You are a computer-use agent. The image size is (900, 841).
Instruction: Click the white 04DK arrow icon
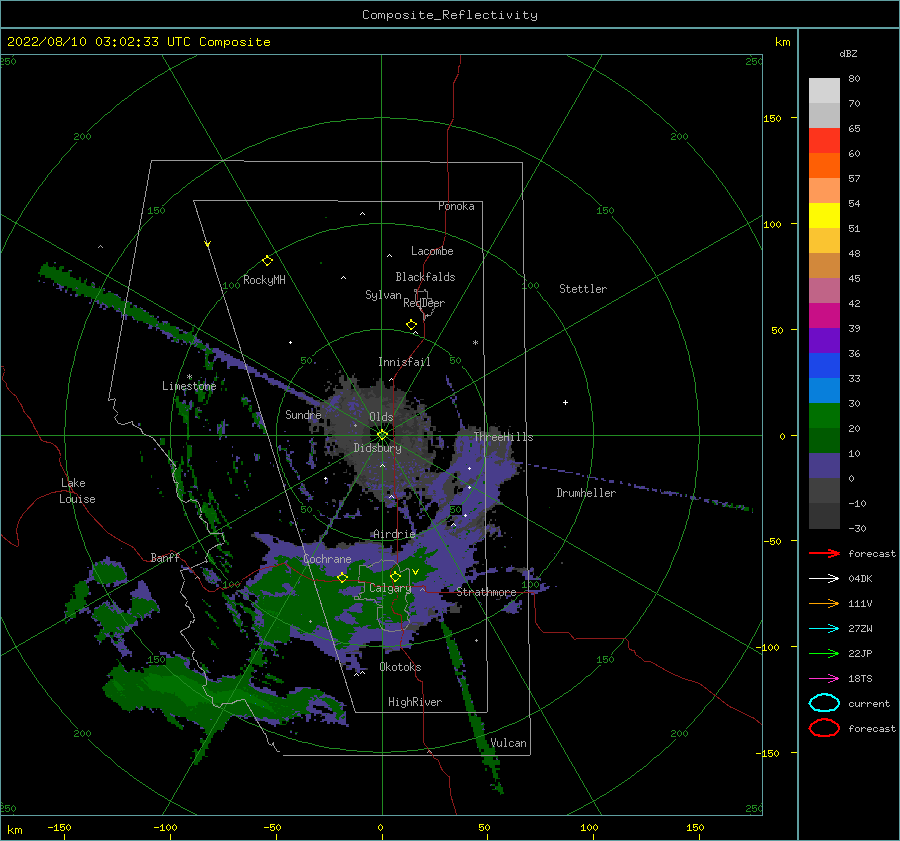click(x=824, y=578)
